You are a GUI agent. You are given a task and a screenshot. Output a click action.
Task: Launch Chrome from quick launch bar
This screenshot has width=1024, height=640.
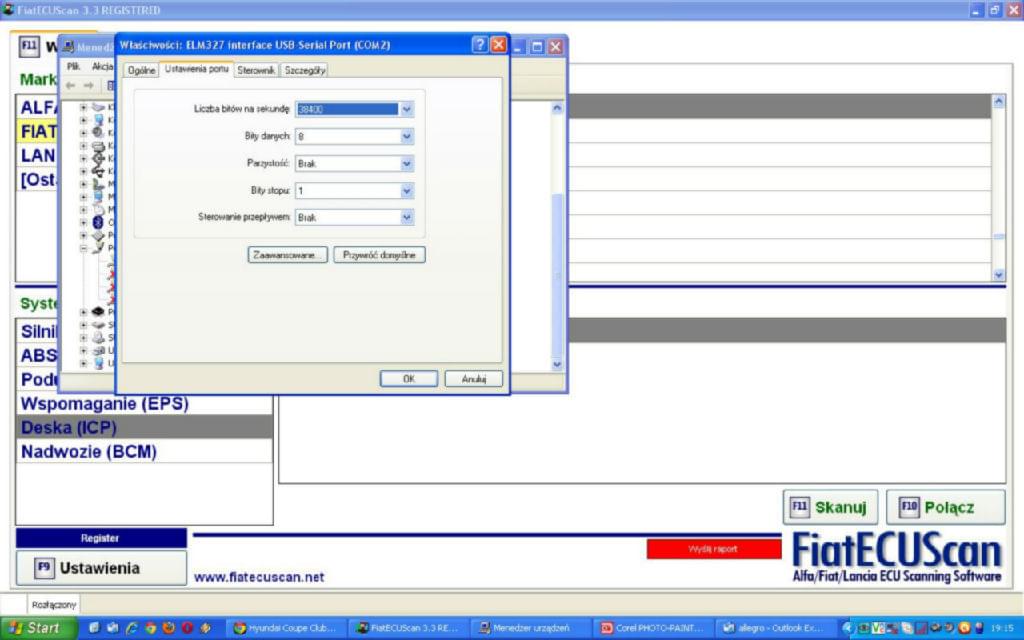(151, 628)
